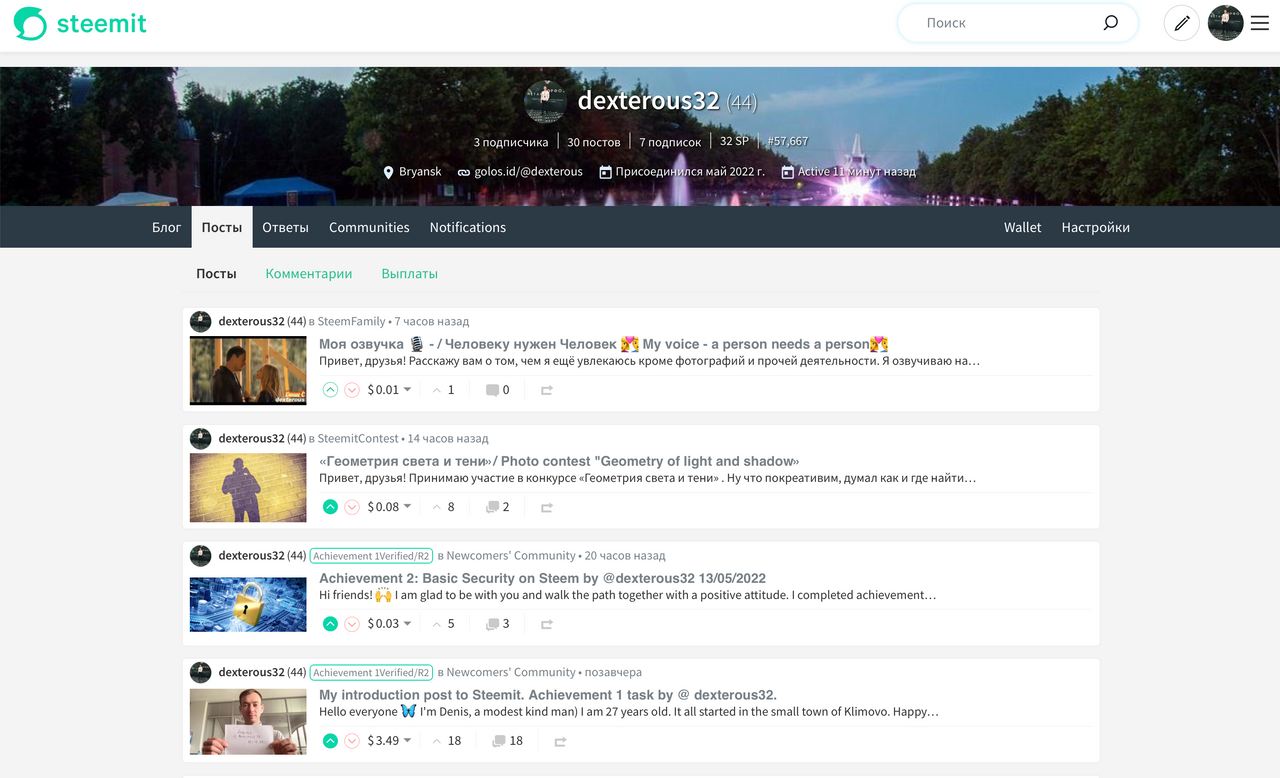Open the Ответы tab
Viewport: 1280px width, 778px height.
pyautogui.click(x=285, y=227)
